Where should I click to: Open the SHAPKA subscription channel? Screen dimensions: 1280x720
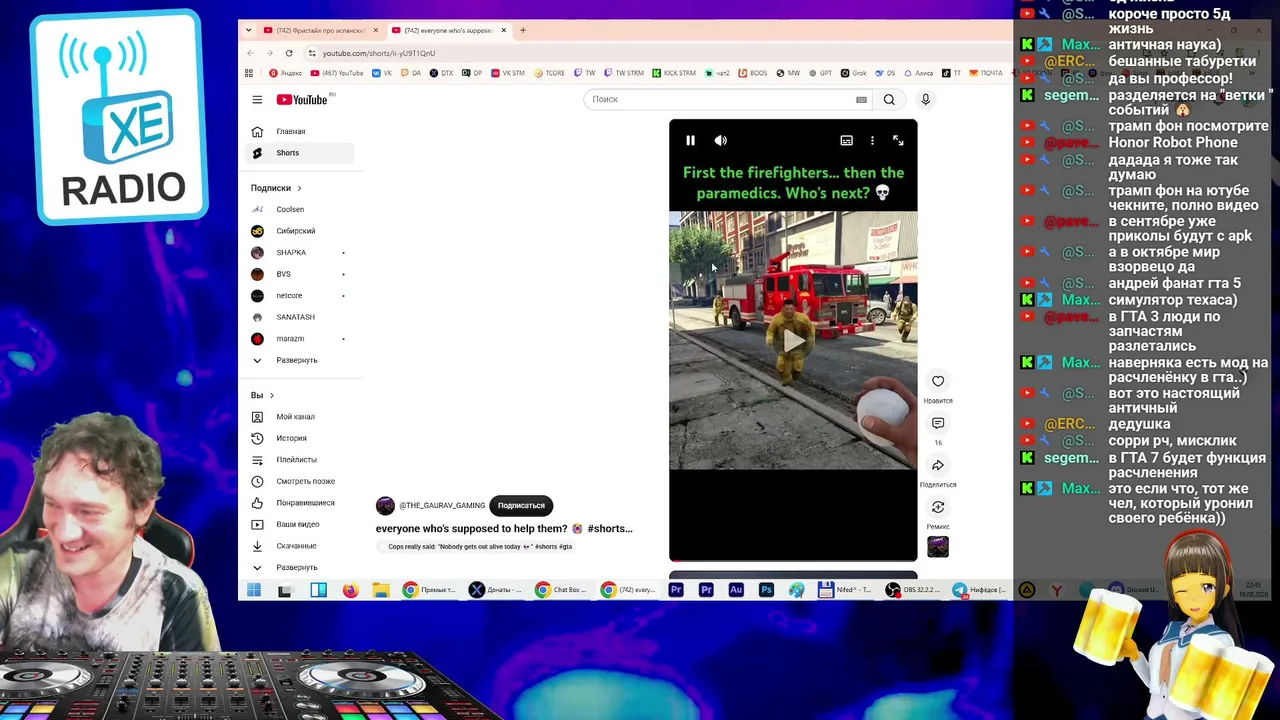pos(301,252)
